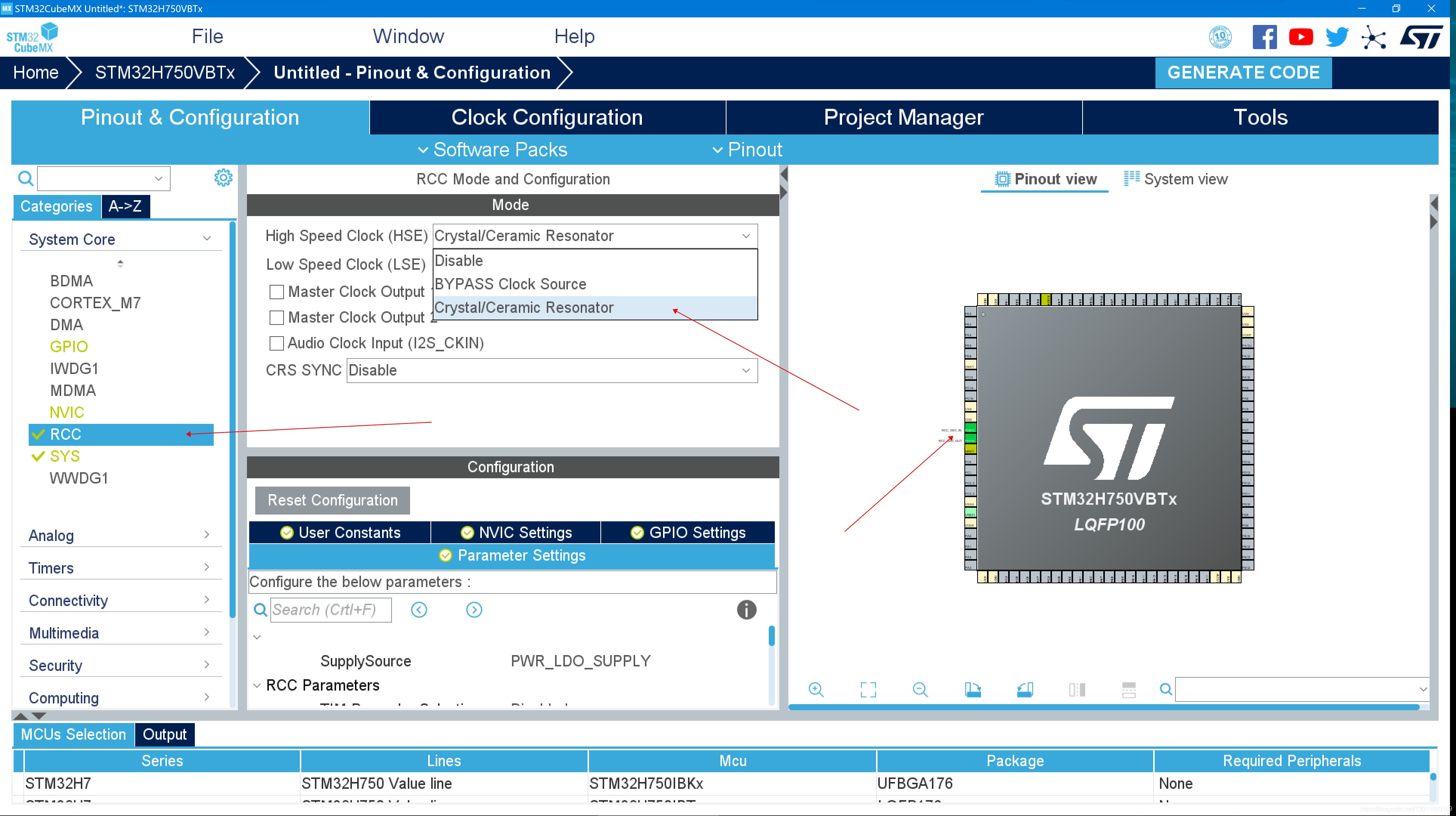Image resolution: width=1456 pixels, height=816 pixels.
Task: Click the peripheral search magnifier icon
Action: coord(25,179)
